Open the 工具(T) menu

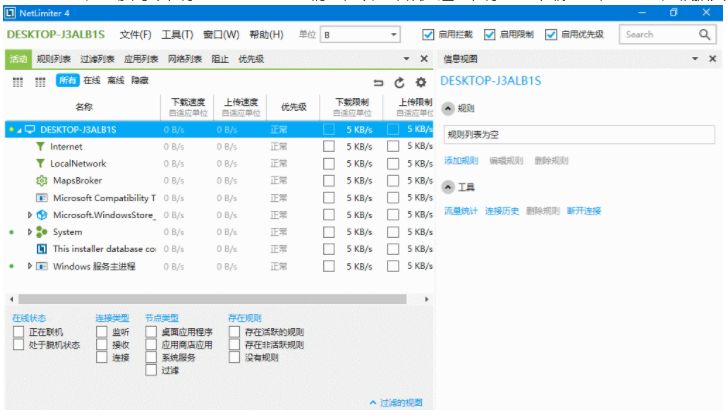177,35
